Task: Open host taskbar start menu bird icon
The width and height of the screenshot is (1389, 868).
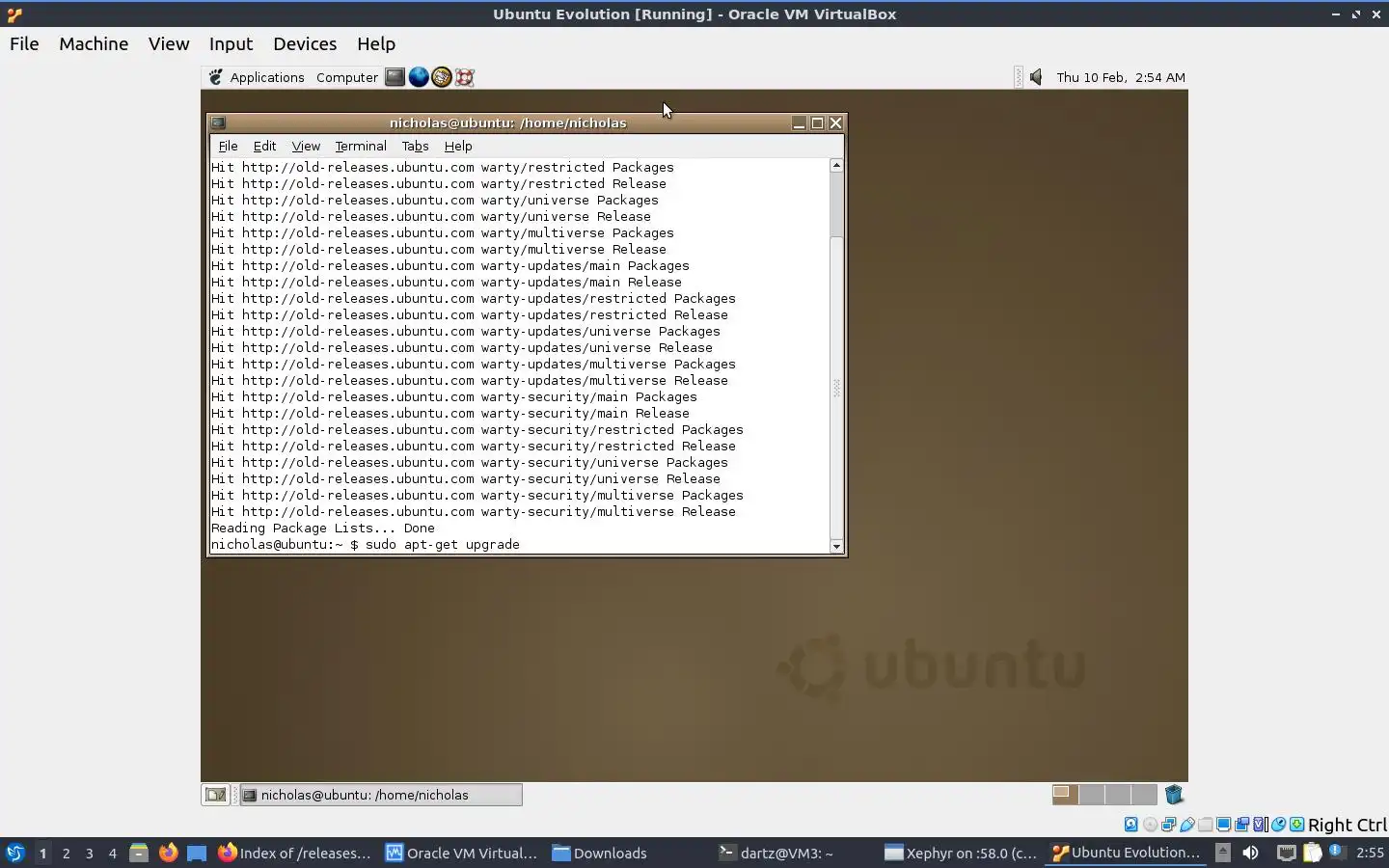Action: (x=14, y=853)
